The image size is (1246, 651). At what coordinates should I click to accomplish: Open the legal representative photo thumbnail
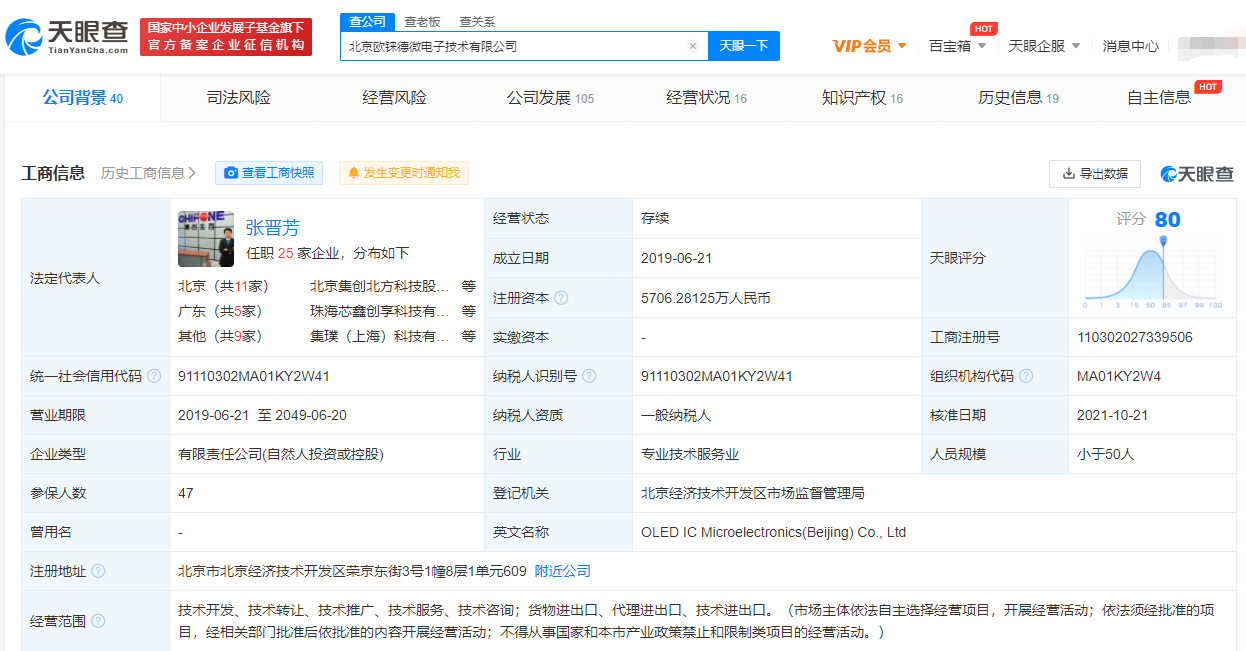click(x=206, y=239)
